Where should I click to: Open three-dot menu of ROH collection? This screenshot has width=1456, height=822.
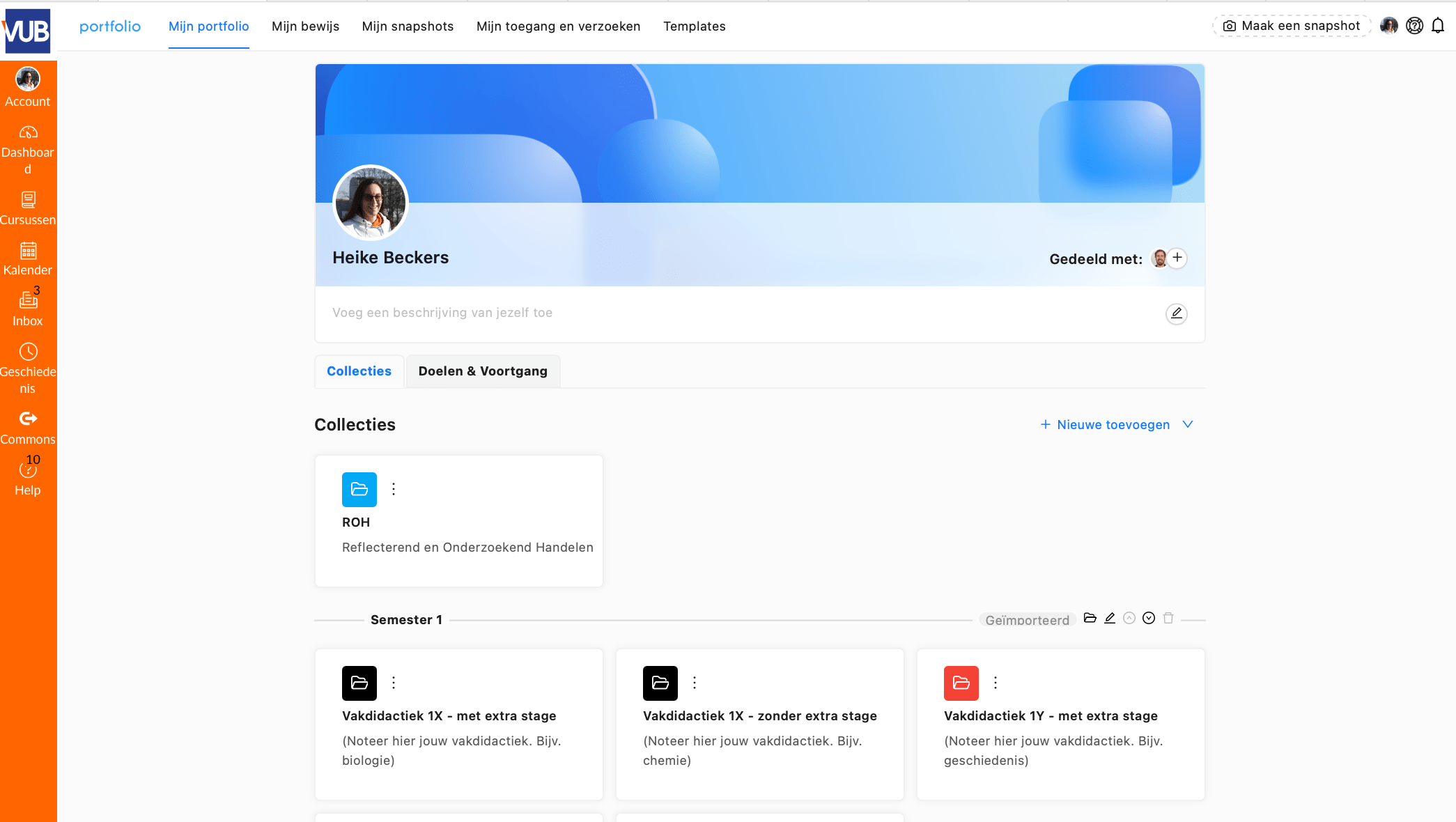click(394, 489)
